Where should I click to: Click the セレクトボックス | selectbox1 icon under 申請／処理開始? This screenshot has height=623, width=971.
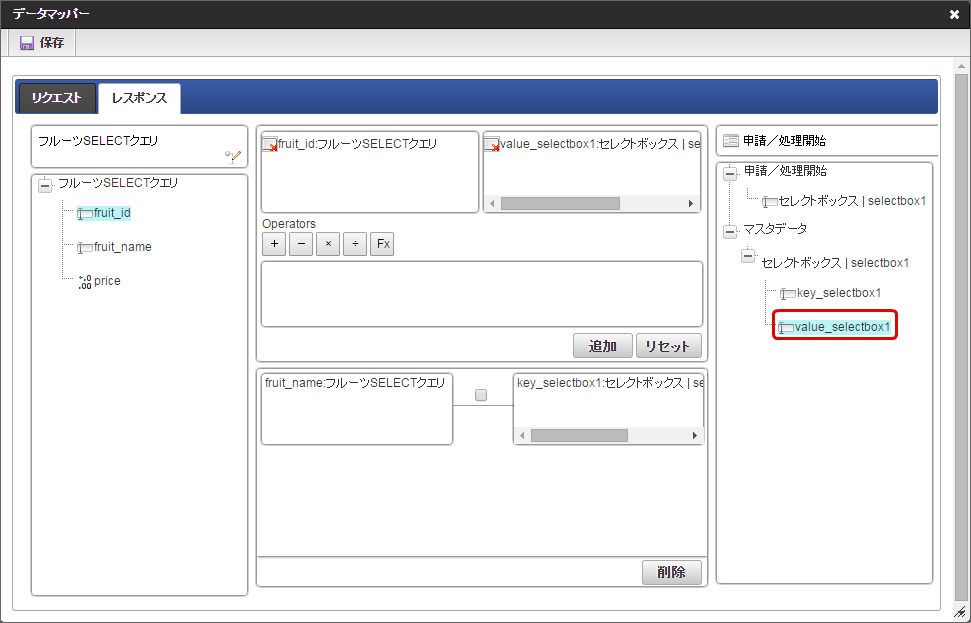(770, 202)
